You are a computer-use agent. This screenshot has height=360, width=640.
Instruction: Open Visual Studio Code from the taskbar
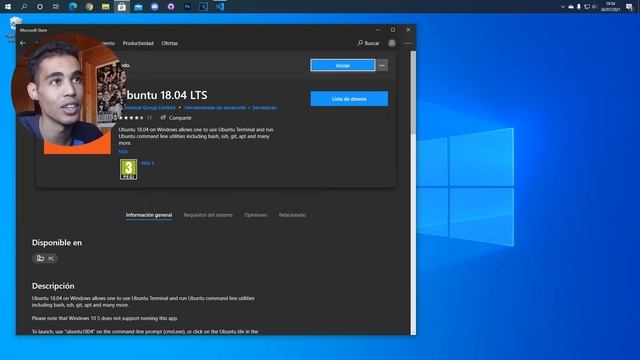tap(220, 7)
